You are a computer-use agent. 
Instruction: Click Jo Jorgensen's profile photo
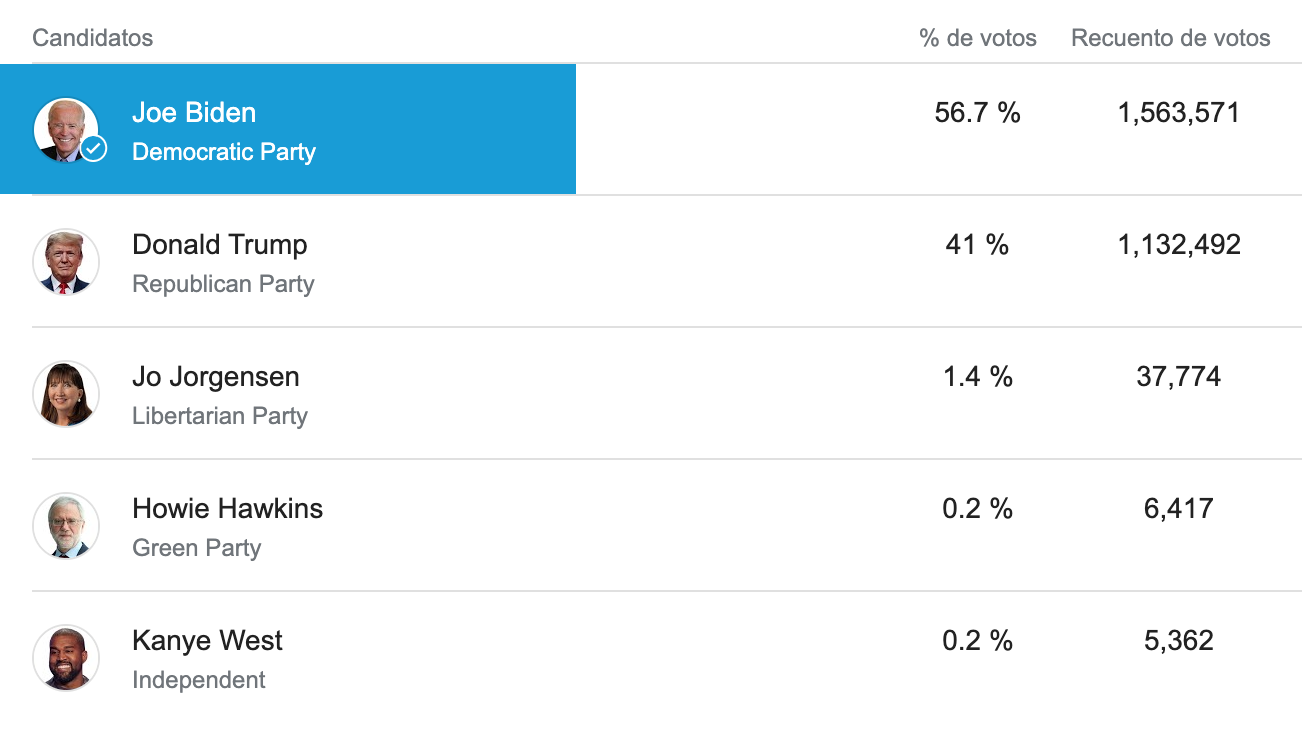[66, 393]
